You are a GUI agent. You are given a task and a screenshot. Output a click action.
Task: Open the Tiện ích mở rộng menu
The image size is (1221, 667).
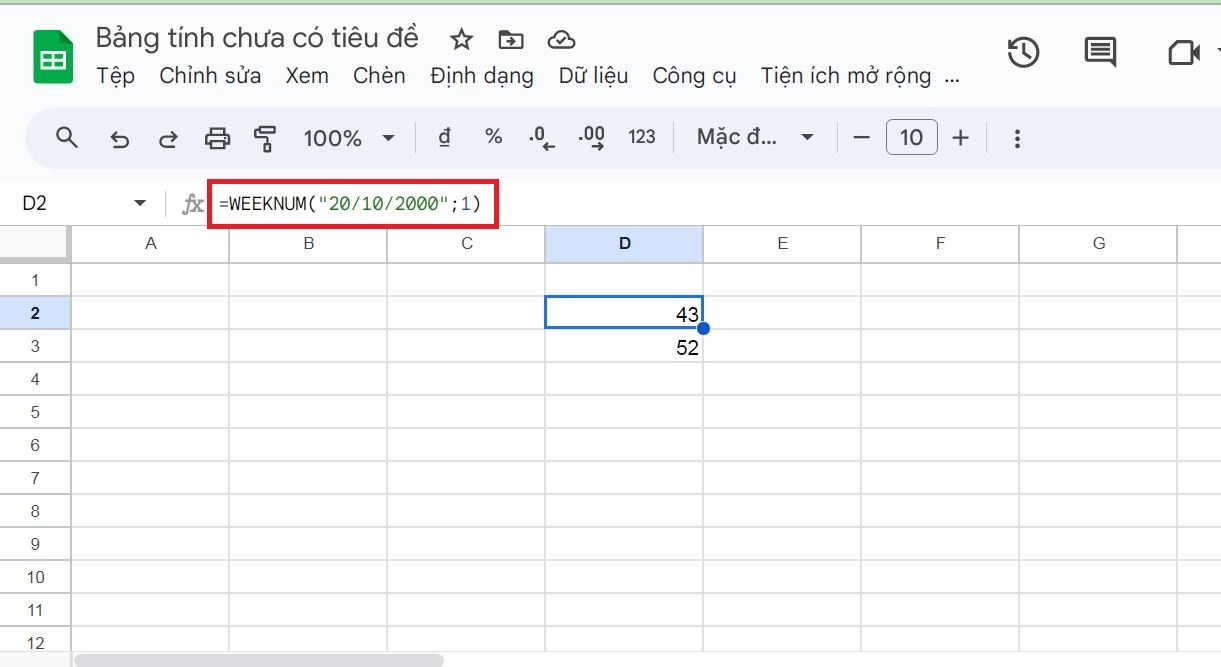point(846,76)
